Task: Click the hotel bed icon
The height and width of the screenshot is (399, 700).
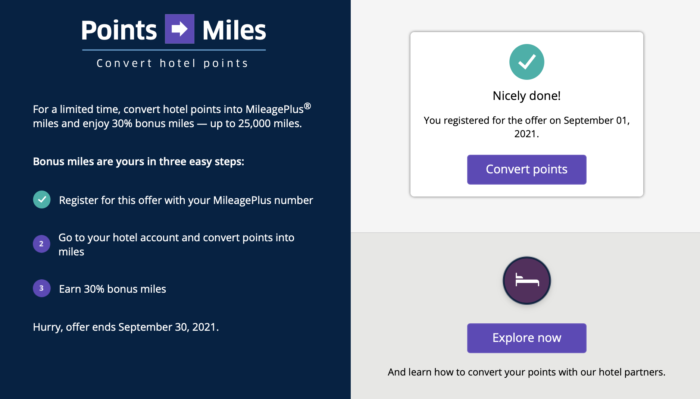Action: tap(526, 280)
